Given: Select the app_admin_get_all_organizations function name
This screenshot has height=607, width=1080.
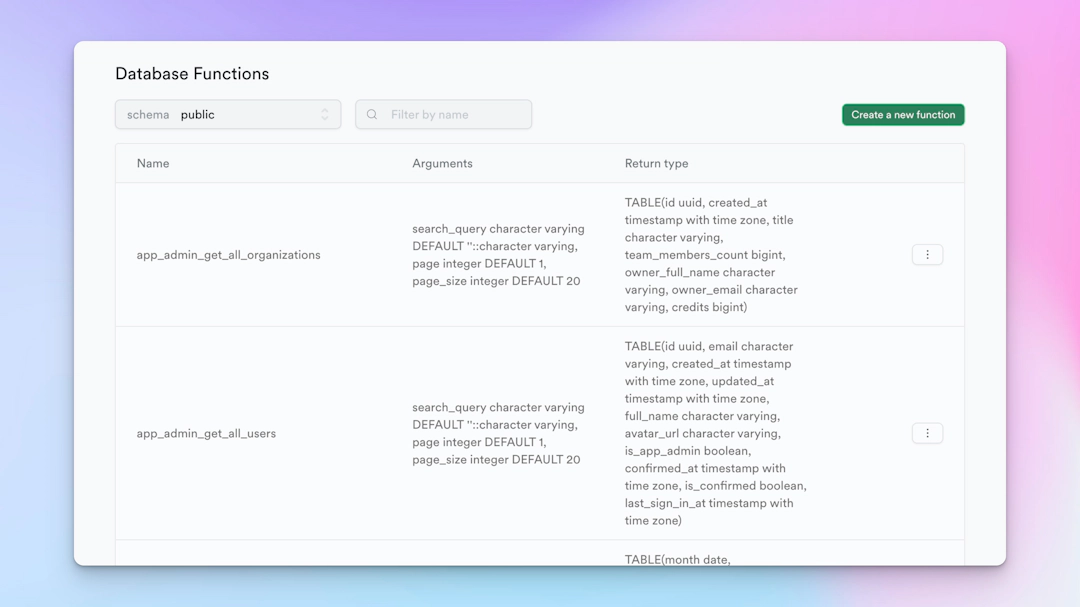Looking at the screenshot, I should click(228, 255).
